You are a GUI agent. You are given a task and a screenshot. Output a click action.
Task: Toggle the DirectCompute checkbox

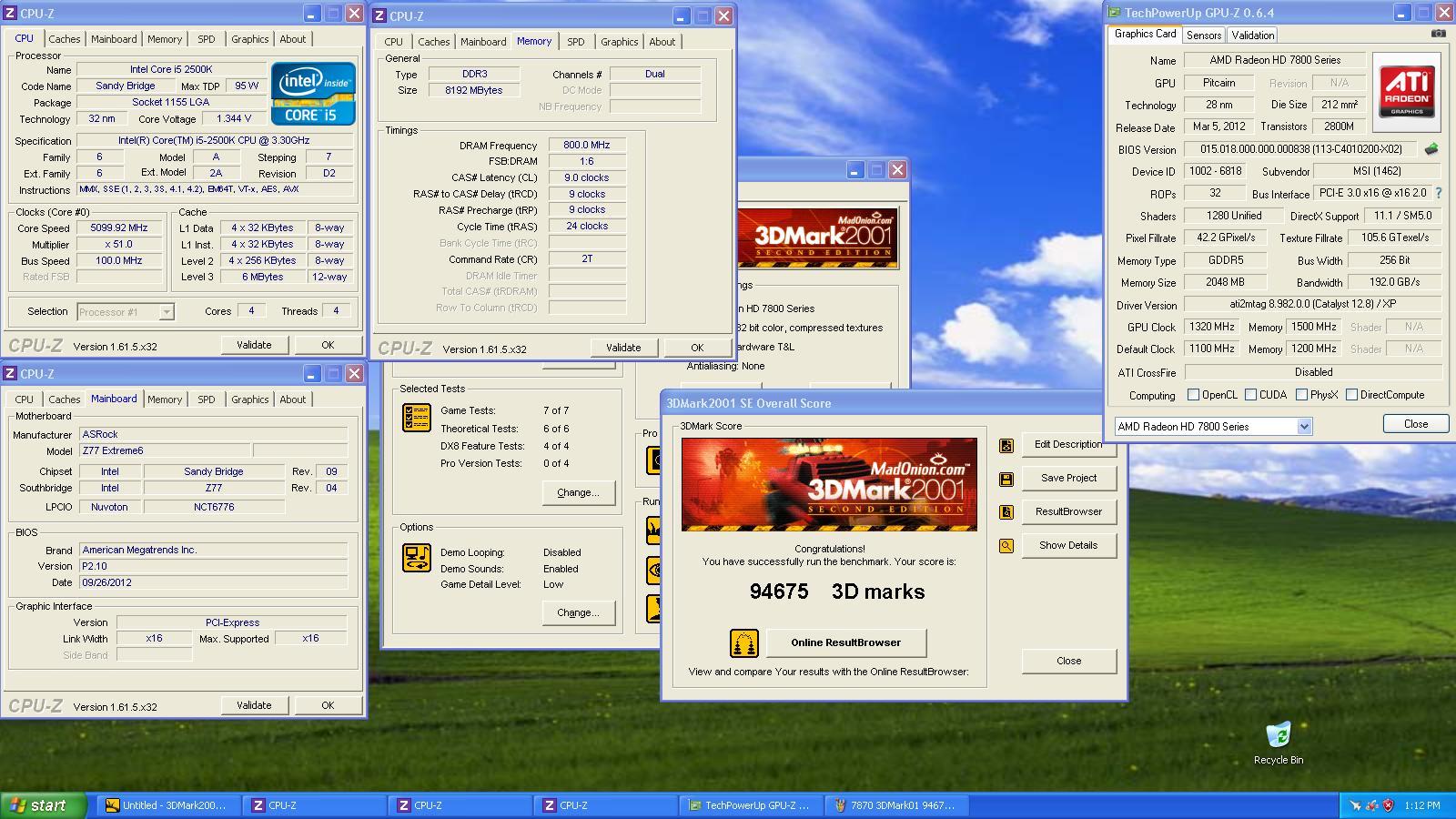click(1351, 395)
